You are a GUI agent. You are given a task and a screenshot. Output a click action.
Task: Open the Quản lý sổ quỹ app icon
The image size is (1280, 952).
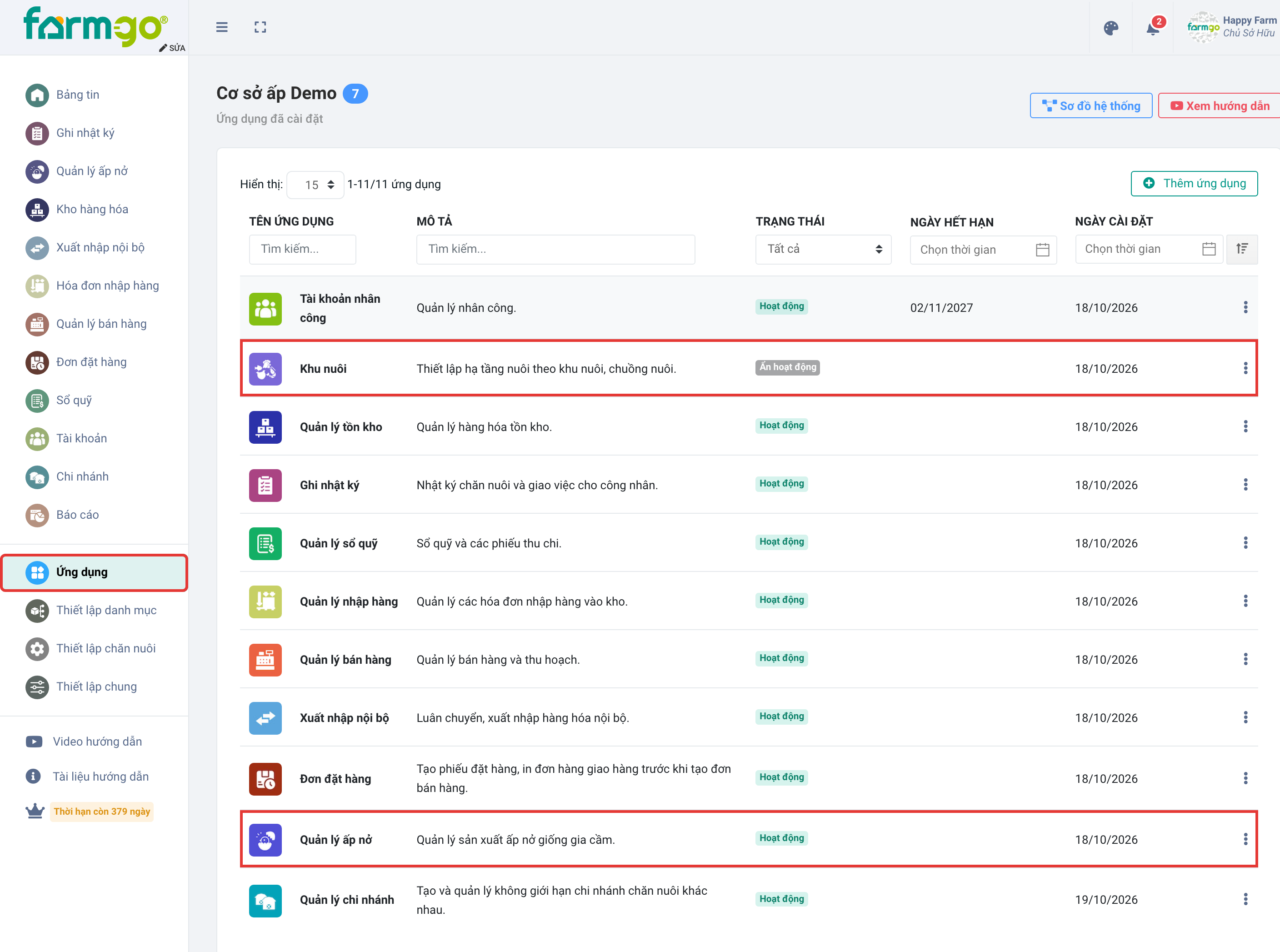pyautogui.click(x=265, y=543)
